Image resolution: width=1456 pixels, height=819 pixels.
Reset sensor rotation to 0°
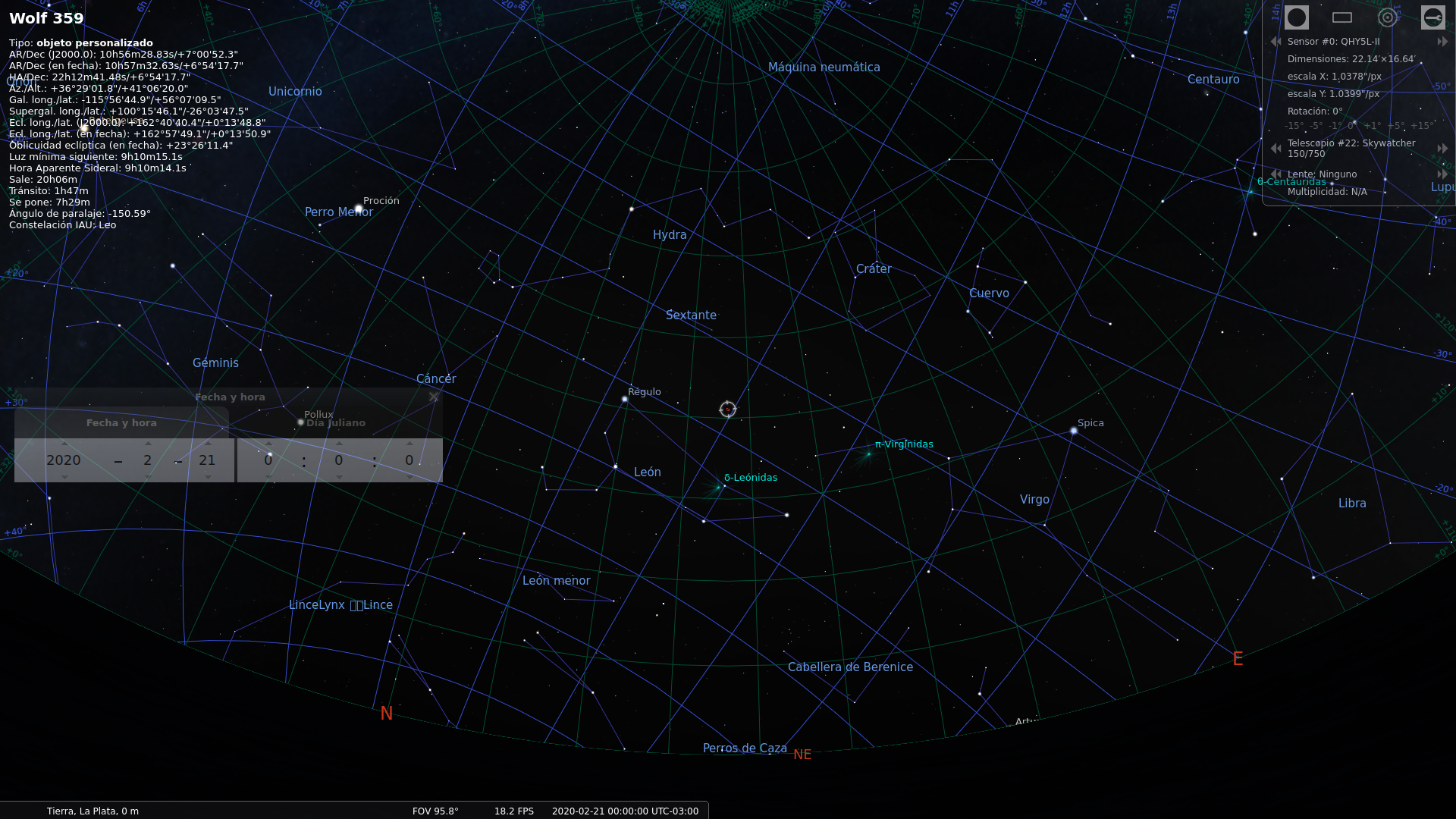[1352, 126]
